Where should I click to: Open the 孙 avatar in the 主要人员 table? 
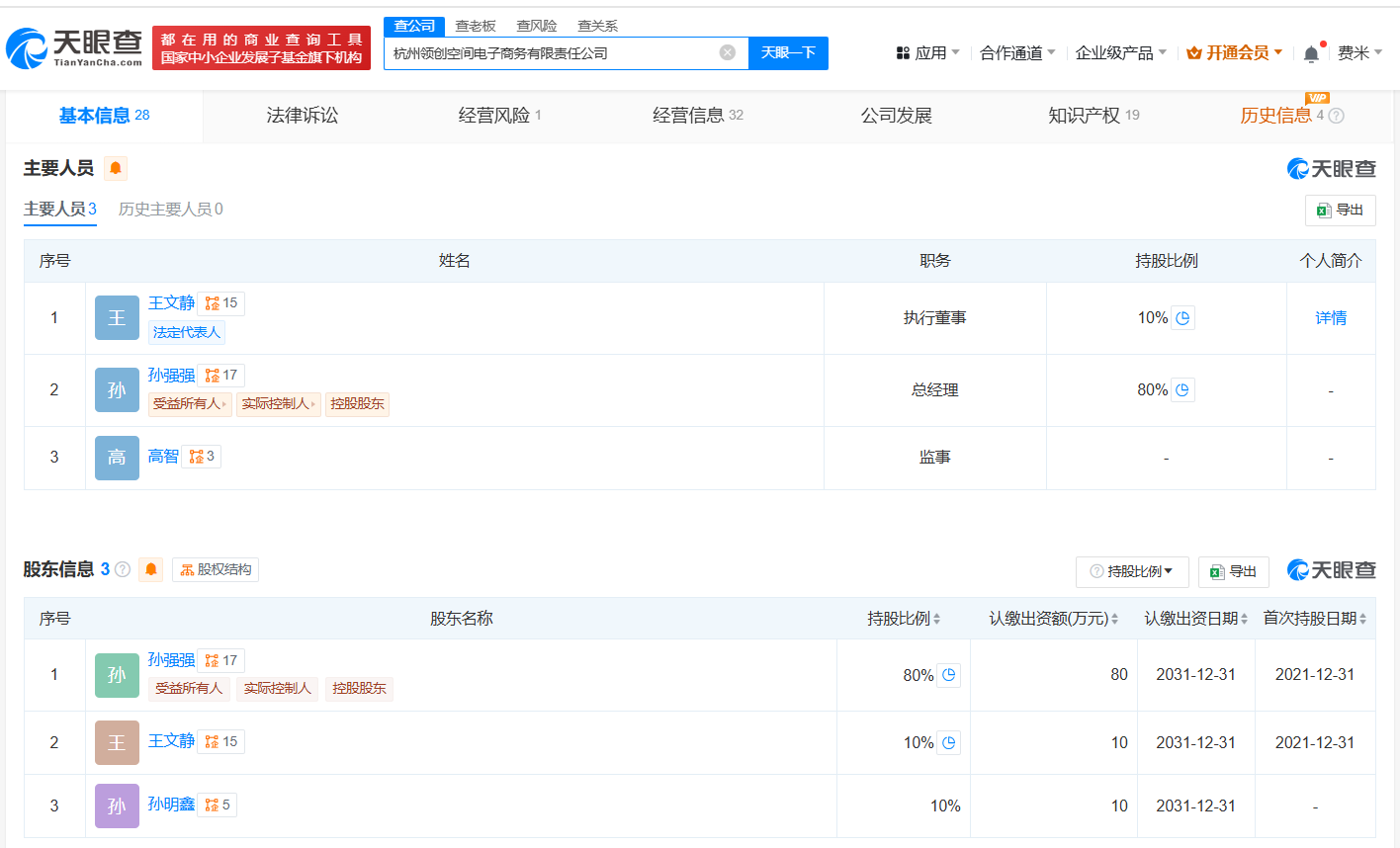(117, 390)
